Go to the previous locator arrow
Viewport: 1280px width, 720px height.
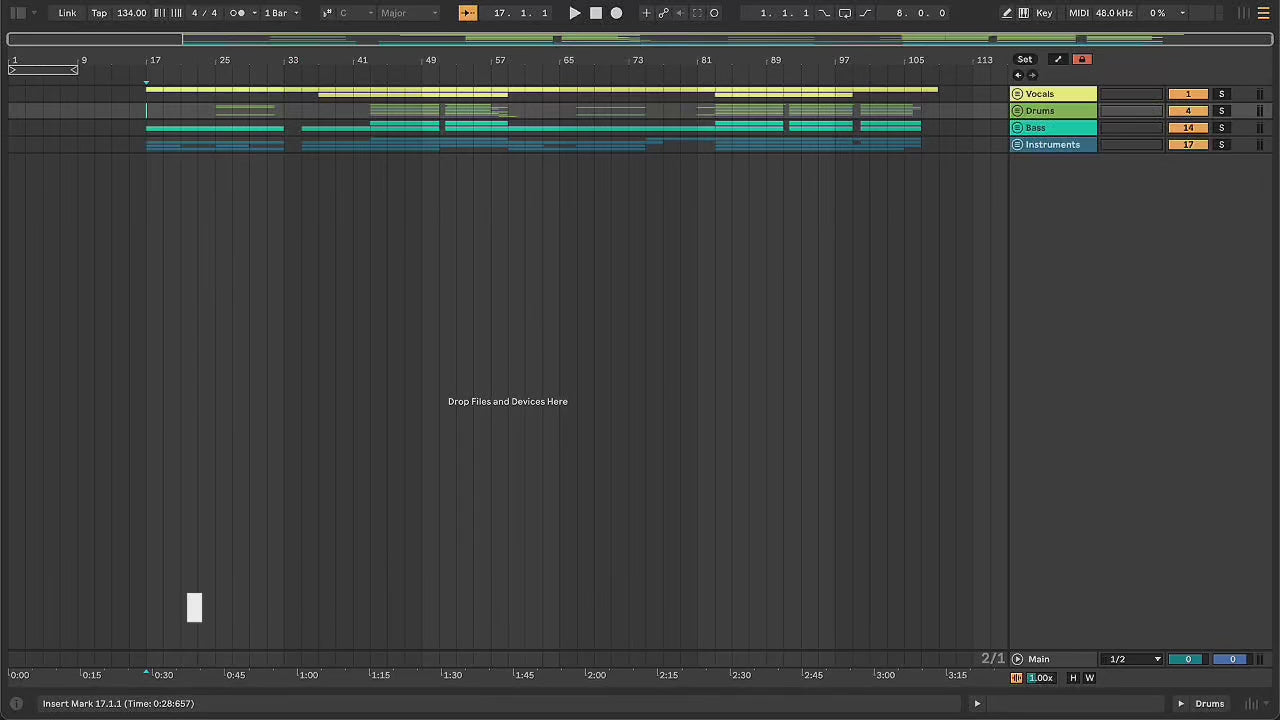(x=1018, y=76)
